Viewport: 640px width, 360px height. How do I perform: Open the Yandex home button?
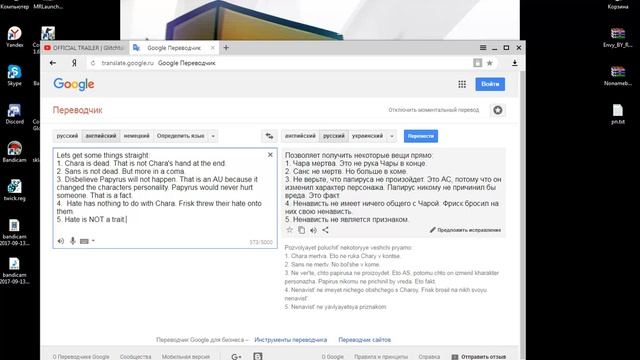pyautogui.click(x=74, y=63)
